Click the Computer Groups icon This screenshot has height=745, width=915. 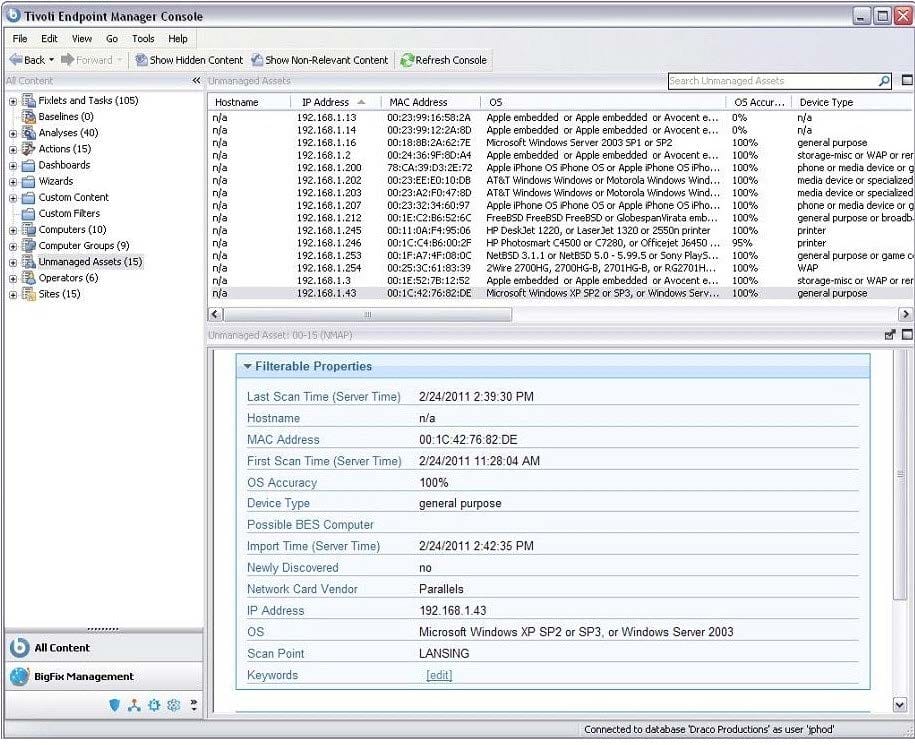click(29, 246)
